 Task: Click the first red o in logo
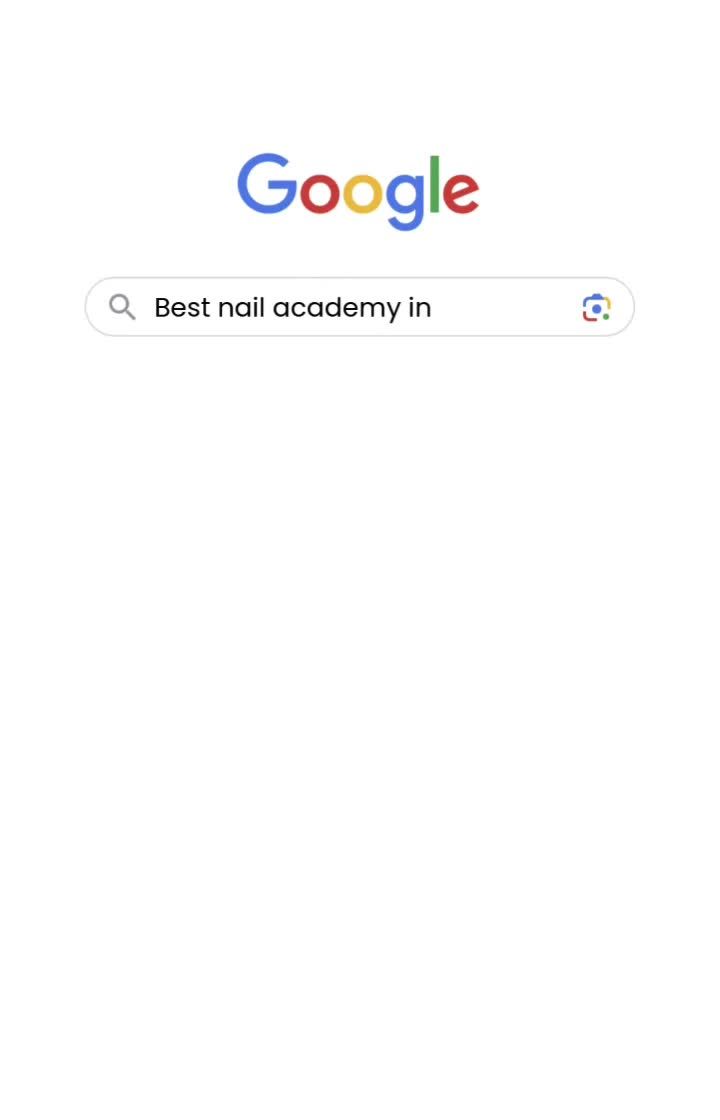319,193
